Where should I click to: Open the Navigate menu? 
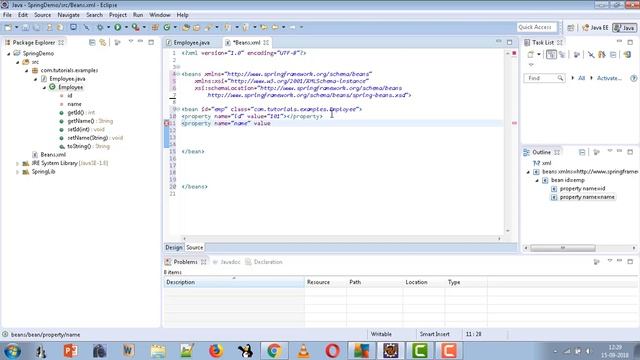click(x=69, y=15)
